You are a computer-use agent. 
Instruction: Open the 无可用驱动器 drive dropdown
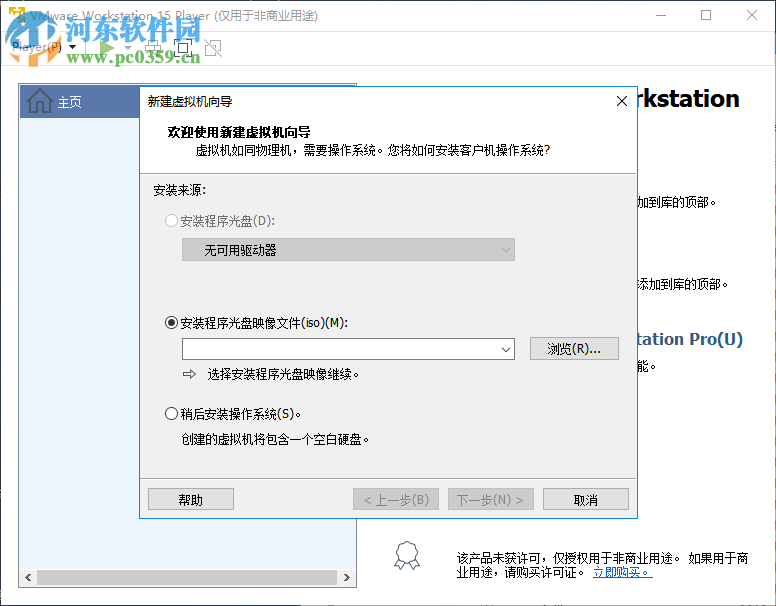click(348, 250)
